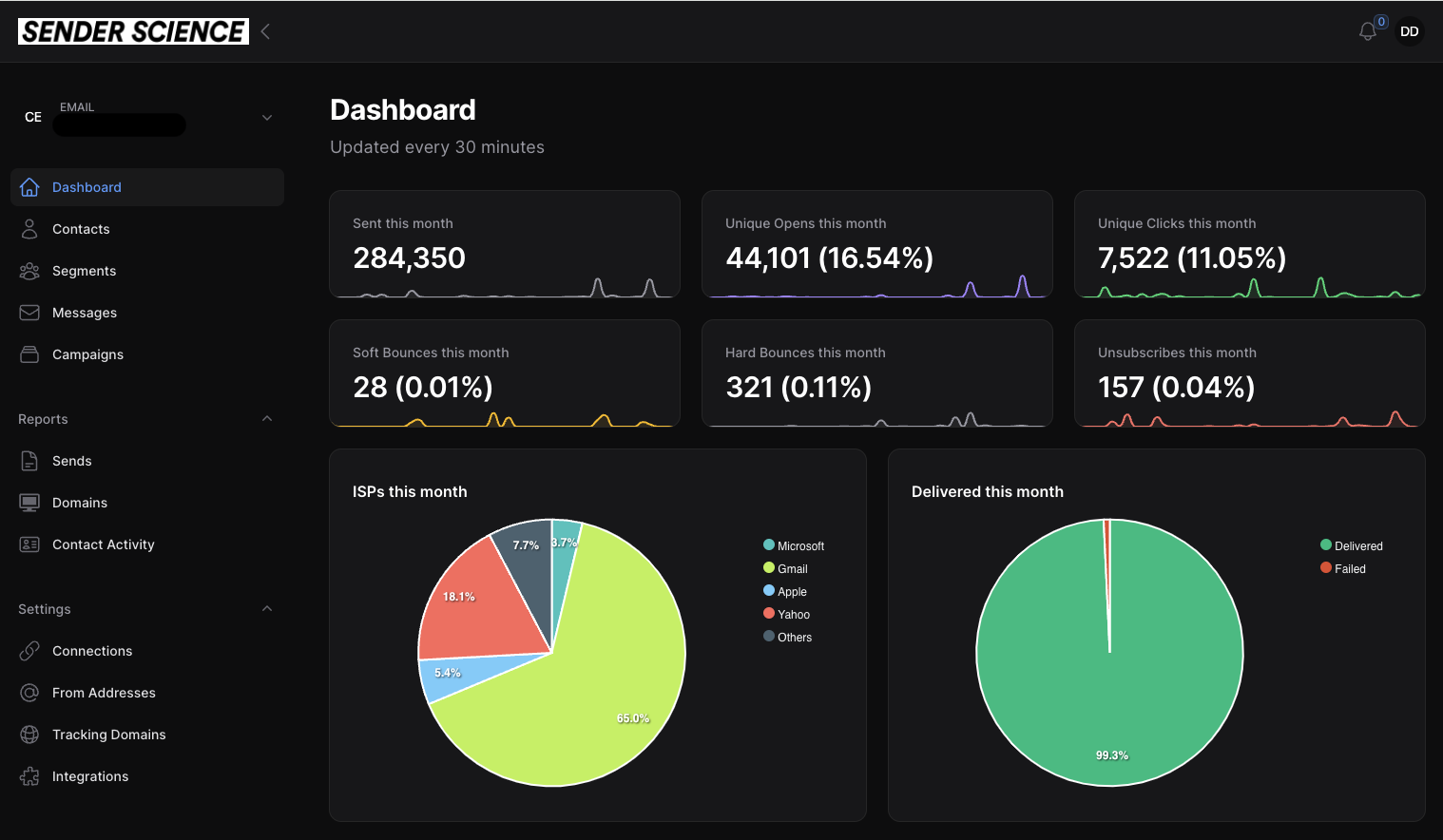Click the Segments group icon

(x=29, y=271)
